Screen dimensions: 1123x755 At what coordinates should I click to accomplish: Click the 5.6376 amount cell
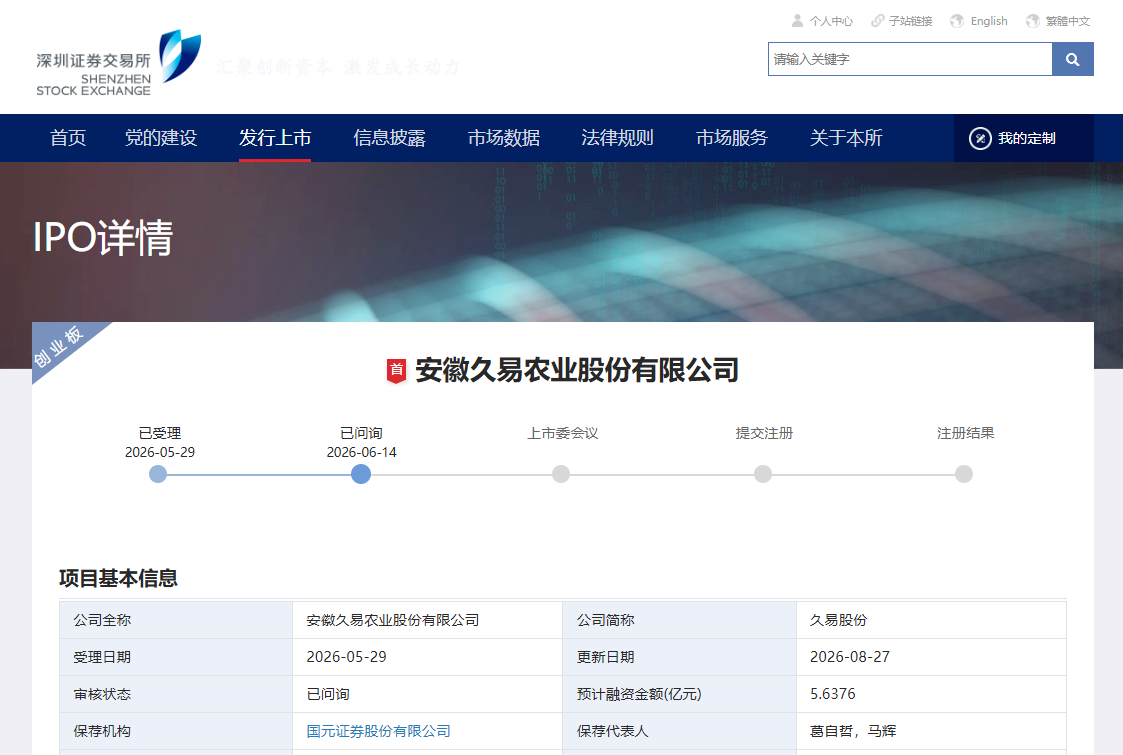pos(931,694)
